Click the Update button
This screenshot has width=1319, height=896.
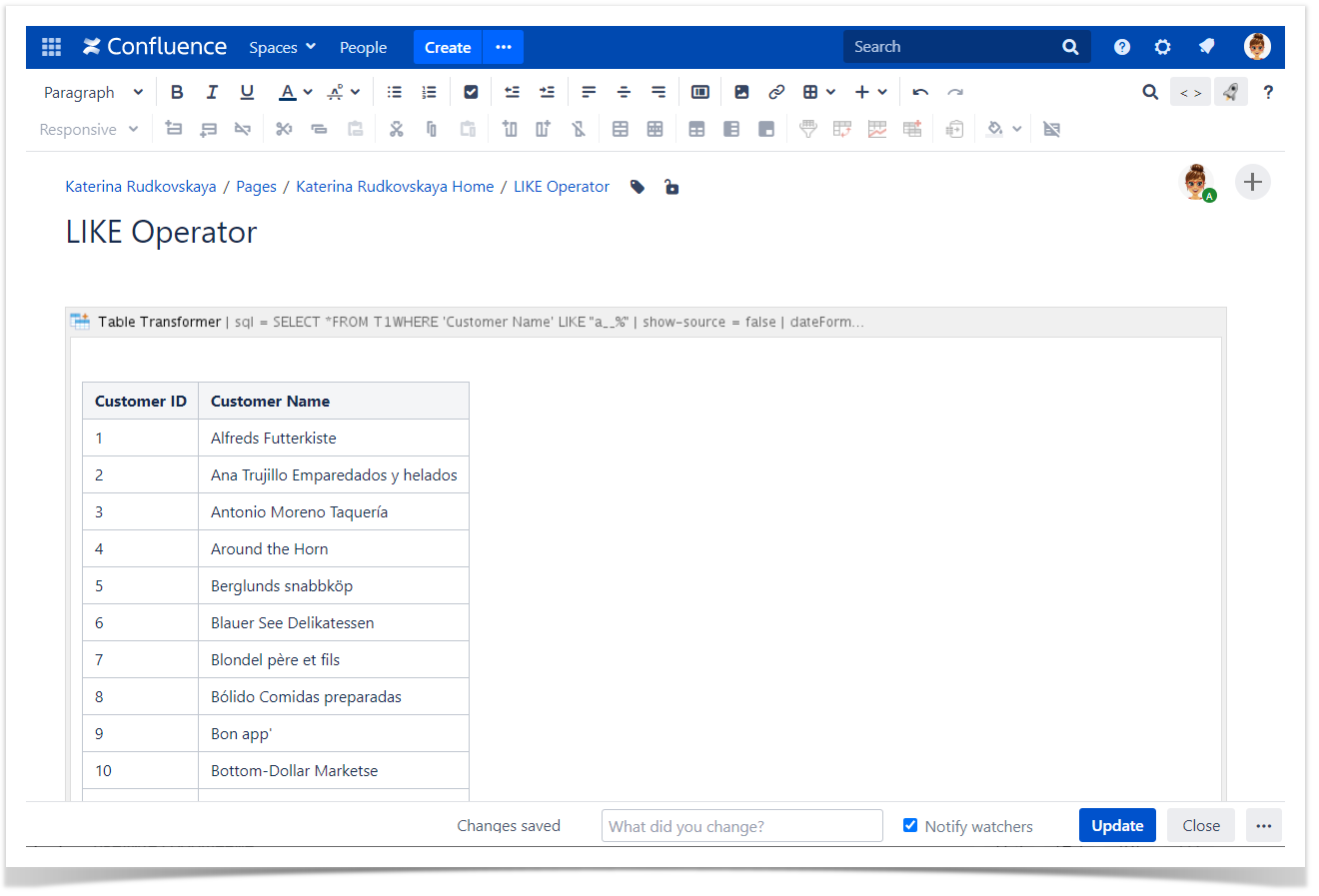[1116, 825]
